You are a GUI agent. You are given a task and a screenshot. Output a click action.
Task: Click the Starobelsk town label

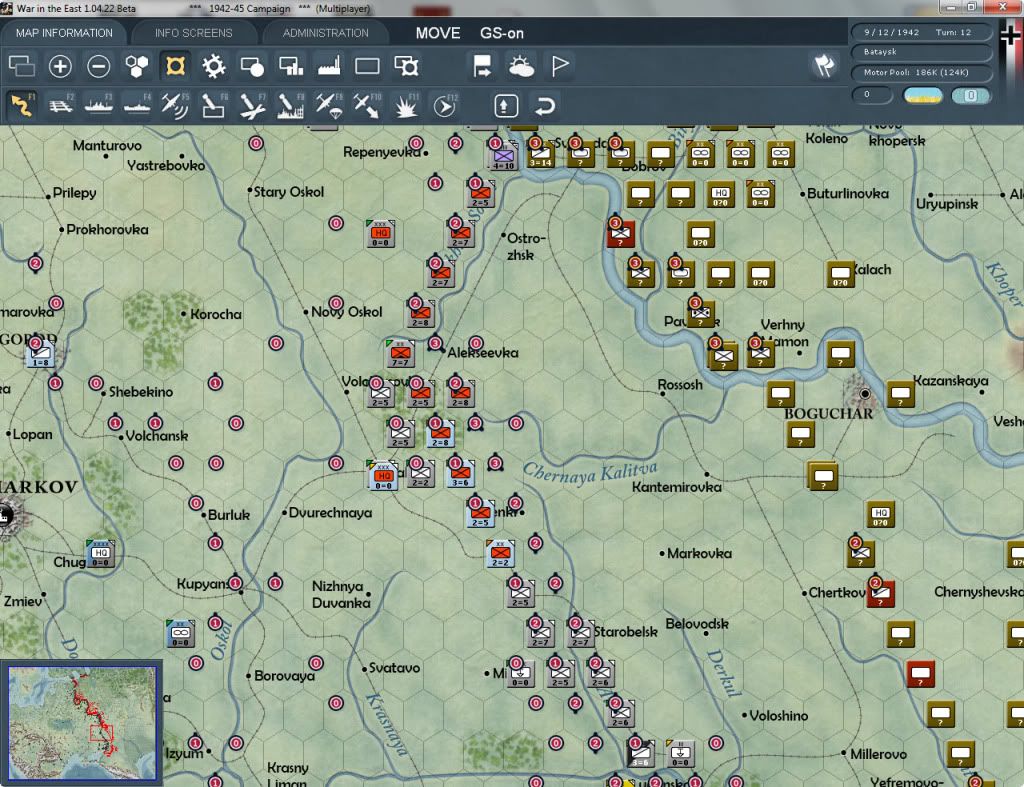626,632
